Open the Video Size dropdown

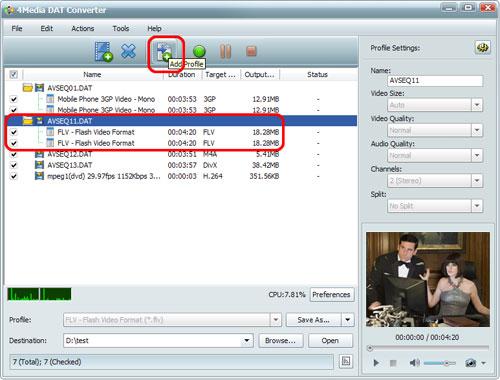pos(477,105)
